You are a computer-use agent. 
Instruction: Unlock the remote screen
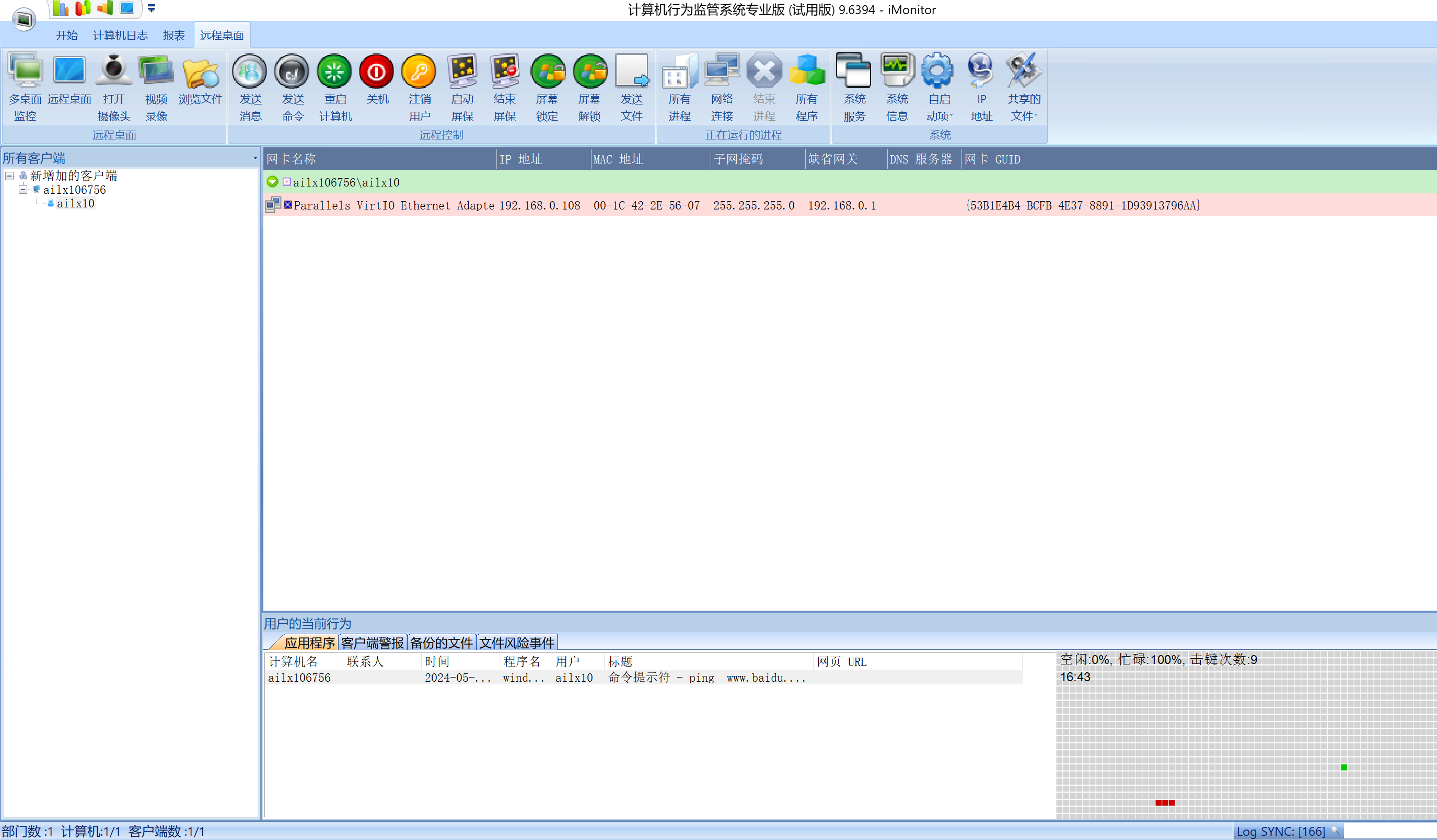click(589, 87)
